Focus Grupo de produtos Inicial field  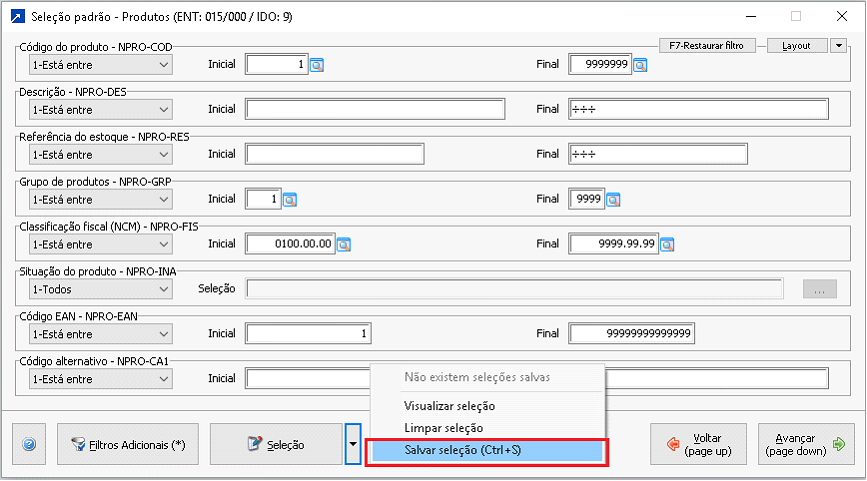[x=263, y=199]
